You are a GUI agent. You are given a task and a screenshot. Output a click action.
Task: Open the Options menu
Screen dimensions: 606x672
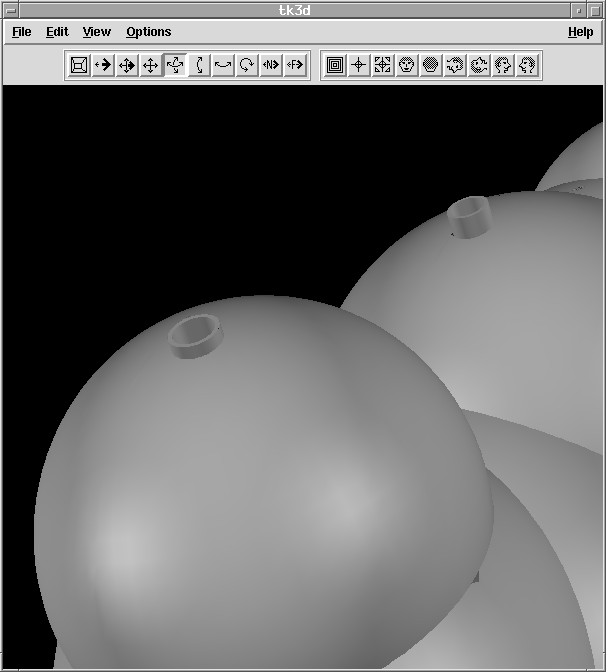pyautogui.click(x=148, y=32)
